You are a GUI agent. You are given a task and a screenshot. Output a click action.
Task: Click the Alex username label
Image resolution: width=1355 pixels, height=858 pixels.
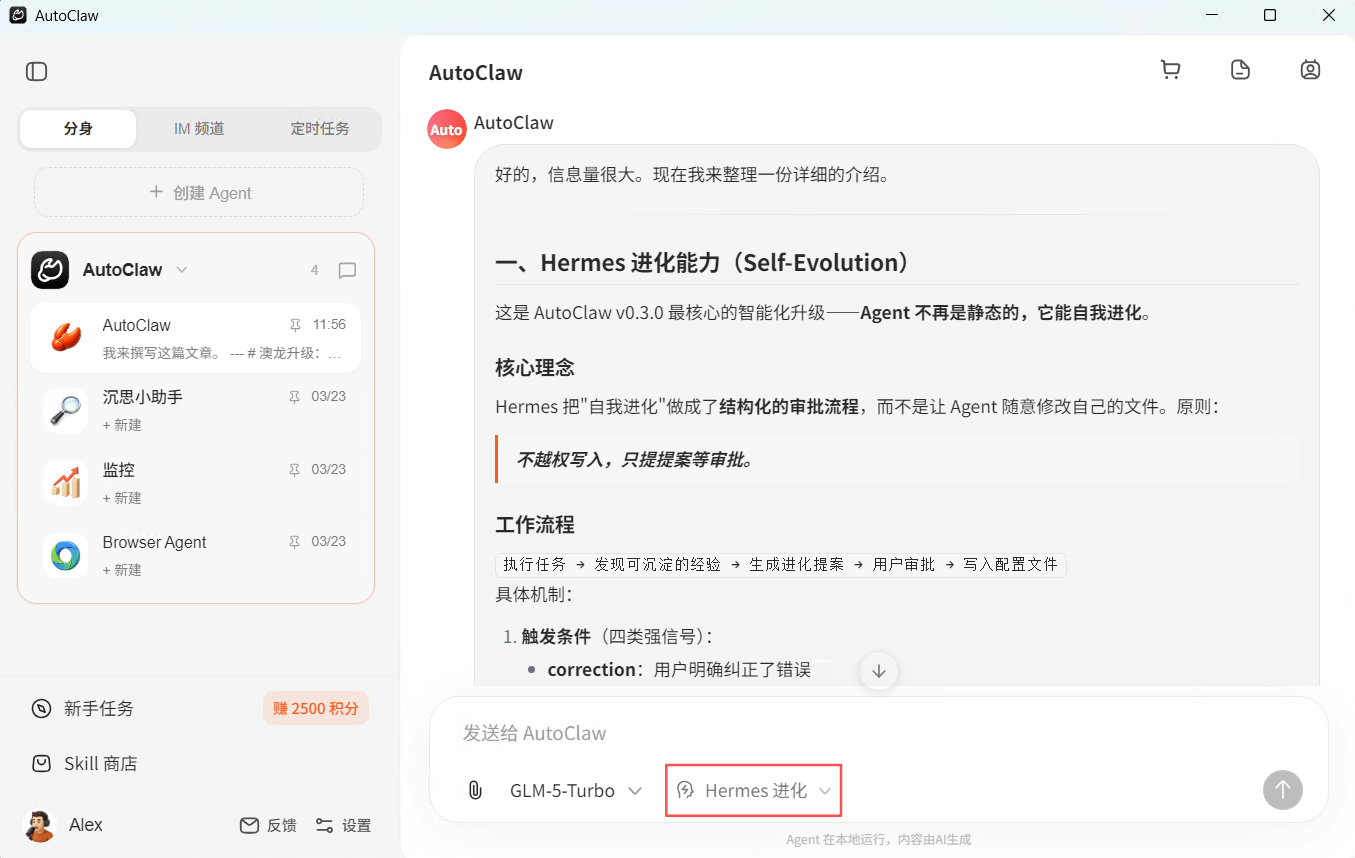click(86, 825)
